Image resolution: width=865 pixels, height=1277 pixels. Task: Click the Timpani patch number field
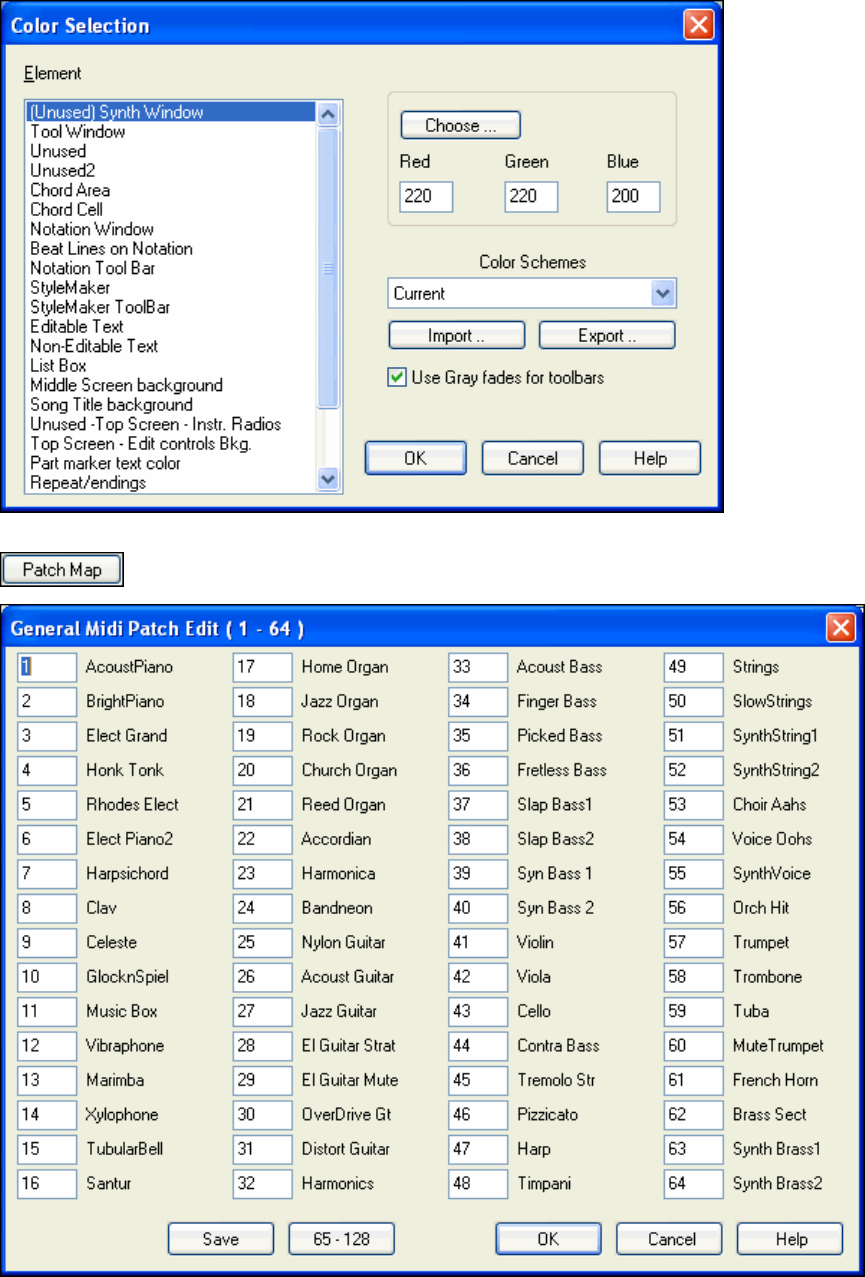click(x=478, y=1183)
